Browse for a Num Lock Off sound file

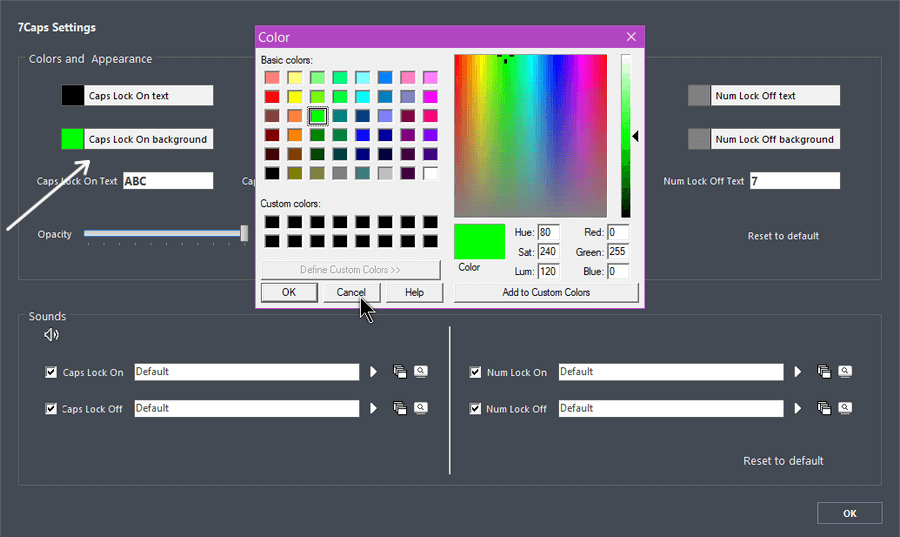845,408
